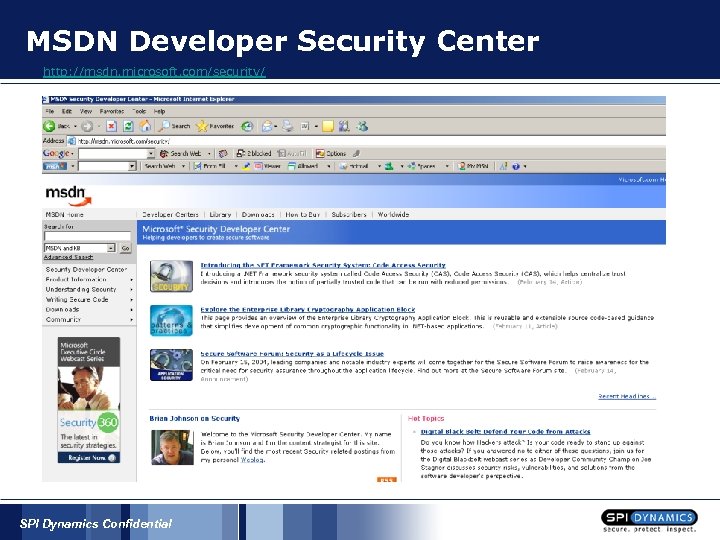The width and height of the screenshot is (720, 540).
Task: Open Developer Centers in MSDN nav
Action: tap(170, 214)
